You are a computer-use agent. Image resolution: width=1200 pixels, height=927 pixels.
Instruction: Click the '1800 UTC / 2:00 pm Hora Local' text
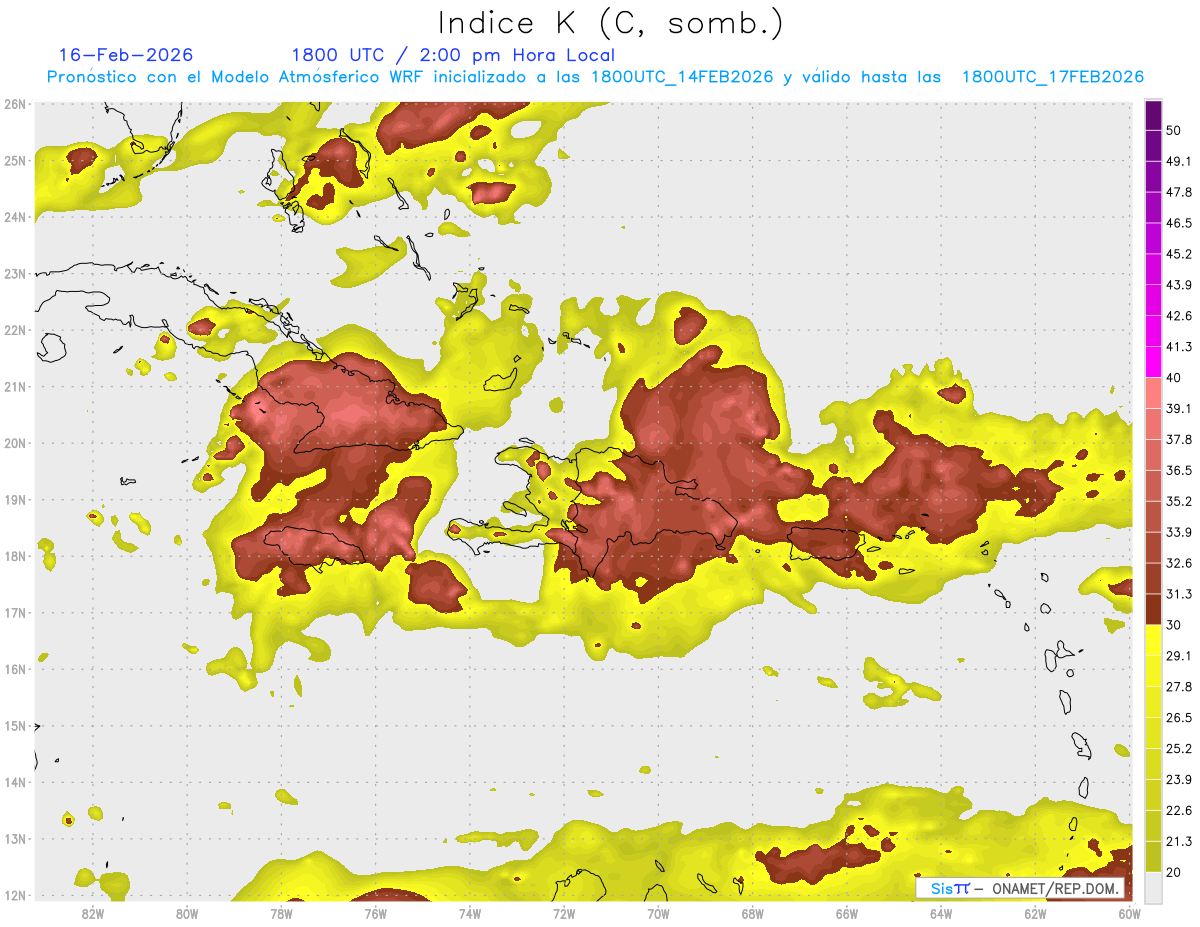tap(453, 55)
